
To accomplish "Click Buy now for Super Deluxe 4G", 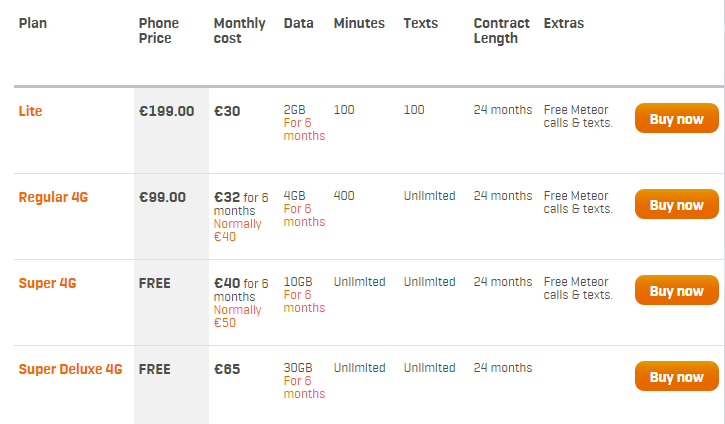I will [676, 376].
